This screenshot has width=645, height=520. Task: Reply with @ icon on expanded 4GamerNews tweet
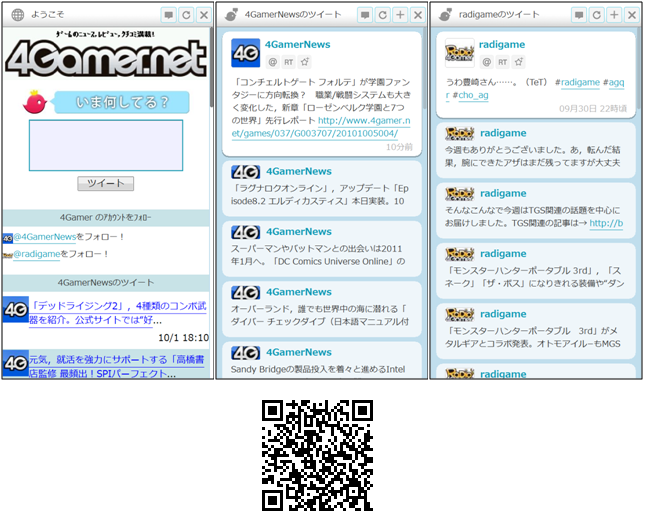click(x=273, y=62)
